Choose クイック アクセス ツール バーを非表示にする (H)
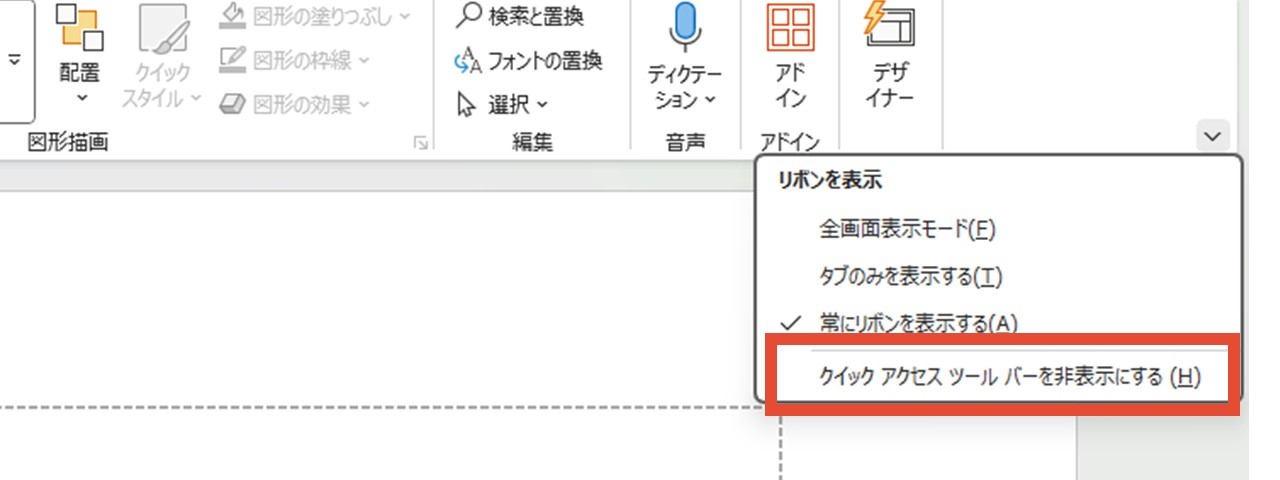This screenshot has height=480, width=1280. [1008, 377]
